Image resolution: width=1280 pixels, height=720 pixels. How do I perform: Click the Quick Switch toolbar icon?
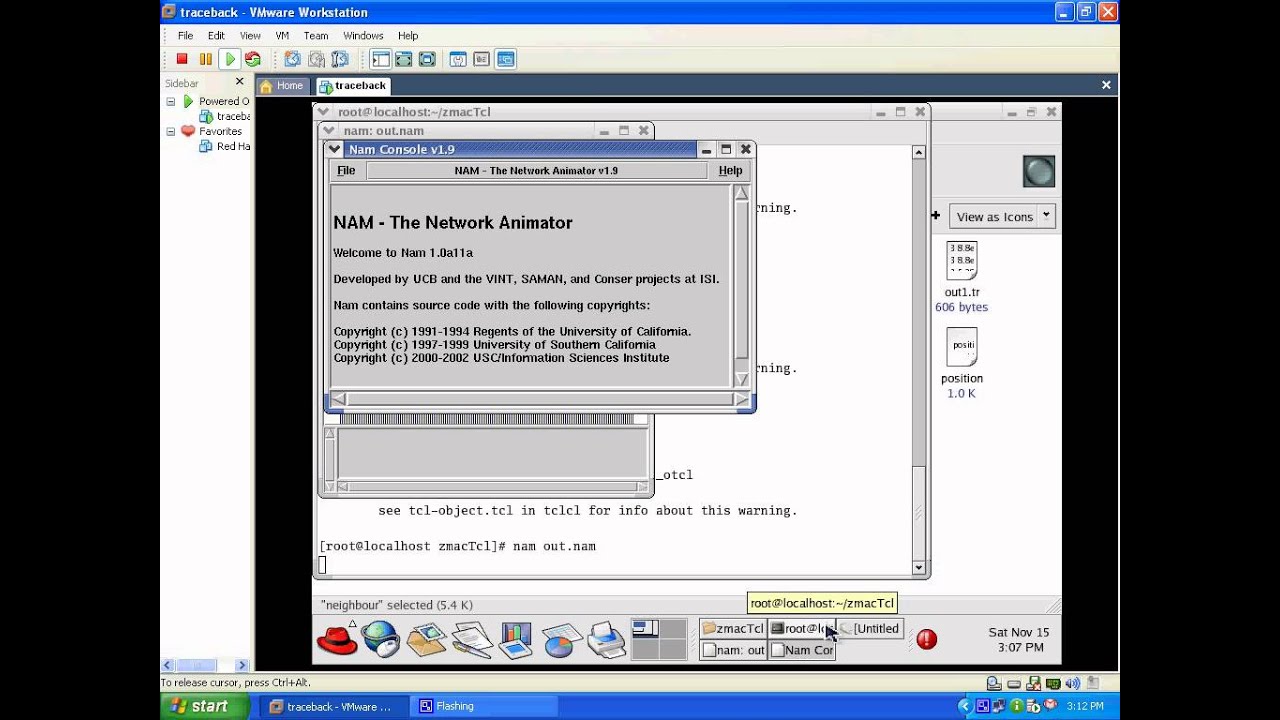[x=403, y=59]
